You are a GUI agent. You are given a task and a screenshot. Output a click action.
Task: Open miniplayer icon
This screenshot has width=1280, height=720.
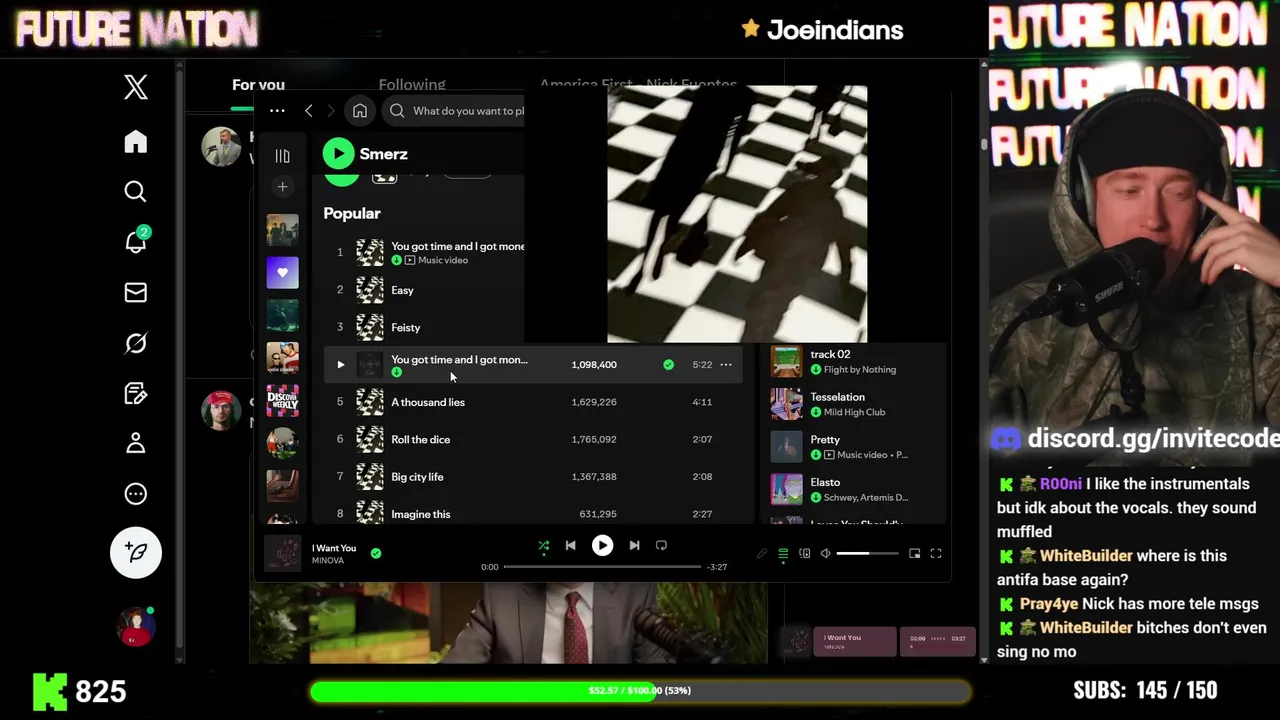(x=914, y=554)
